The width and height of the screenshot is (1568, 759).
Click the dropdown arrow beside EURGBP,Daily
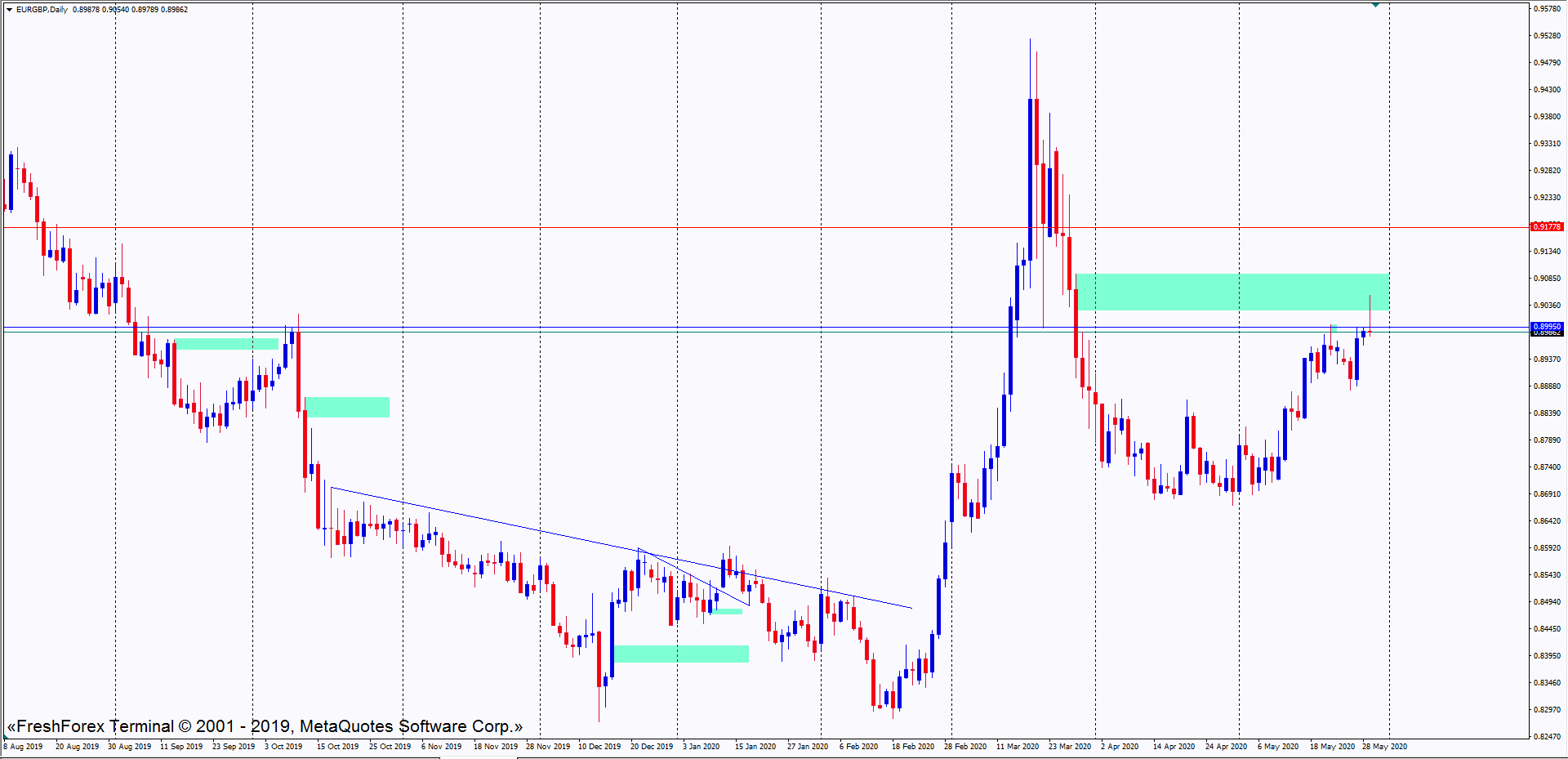pos(9,10)
